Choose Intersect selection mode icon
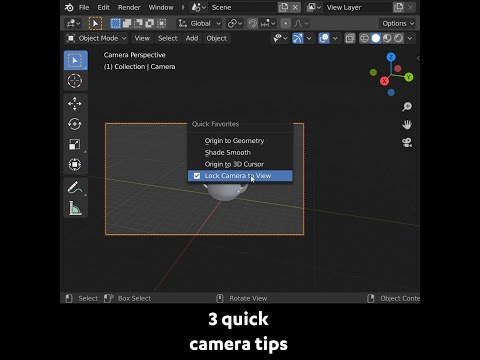 (162, 23)
